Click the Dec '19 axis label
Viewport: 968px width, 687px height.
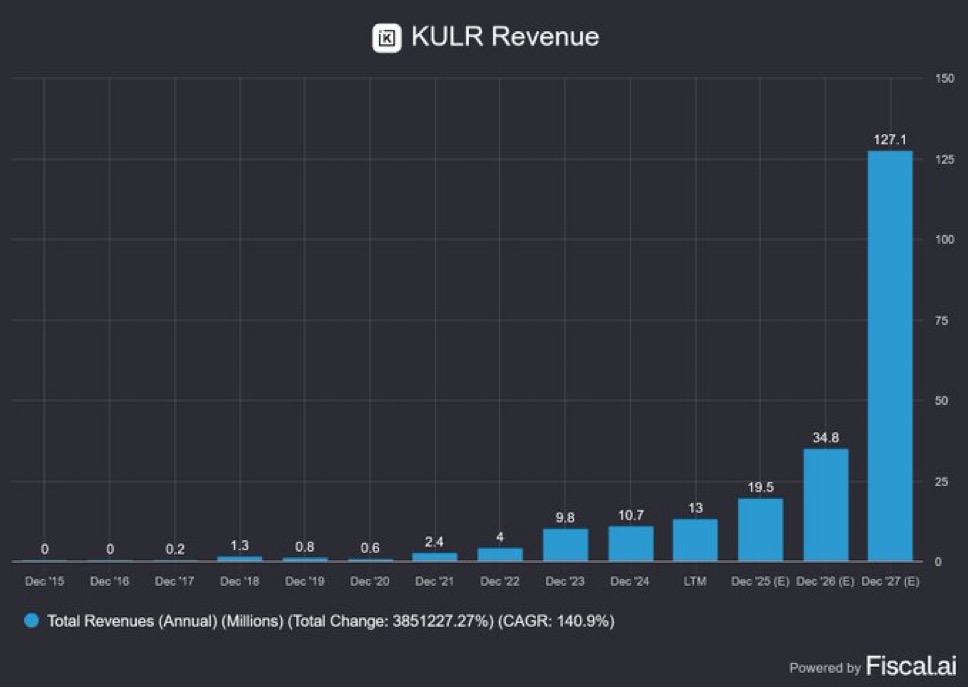click(x=304, y=581)
